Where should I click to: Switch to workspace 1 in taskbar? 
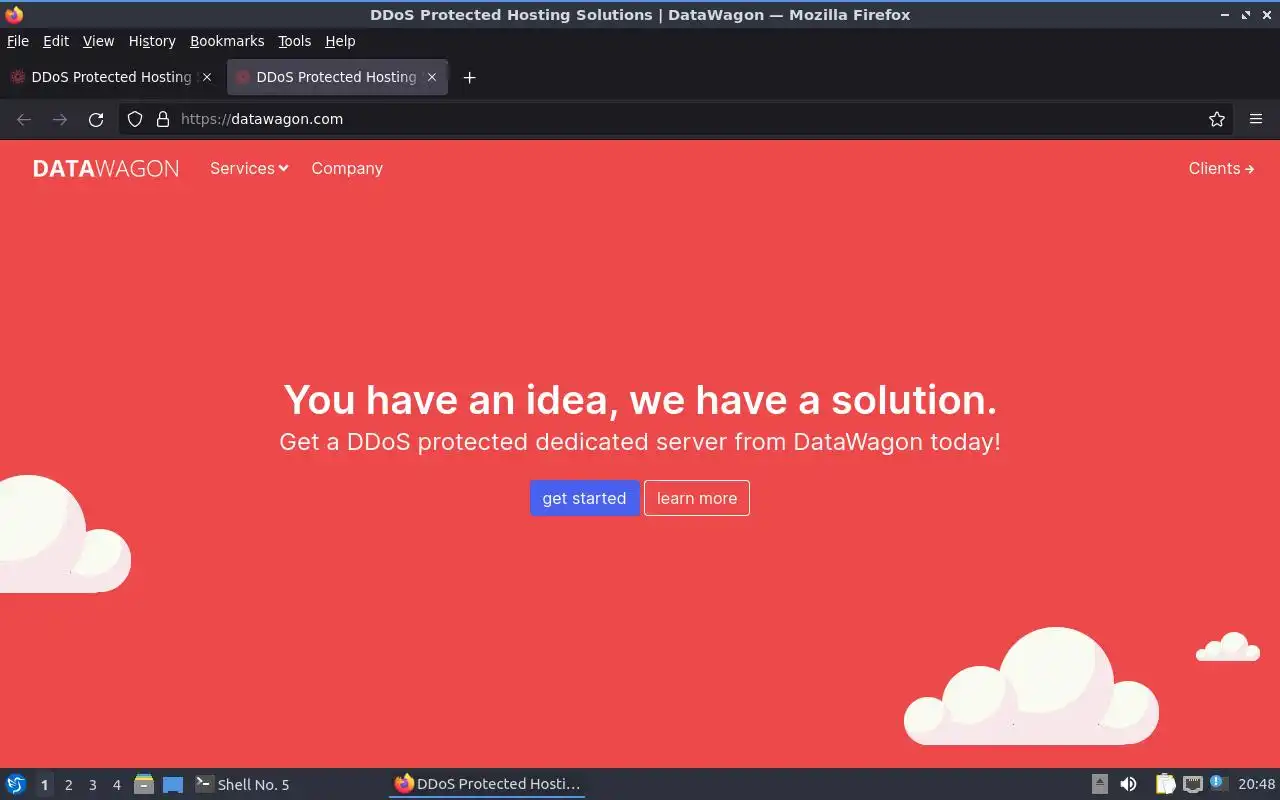pos(44,785)
